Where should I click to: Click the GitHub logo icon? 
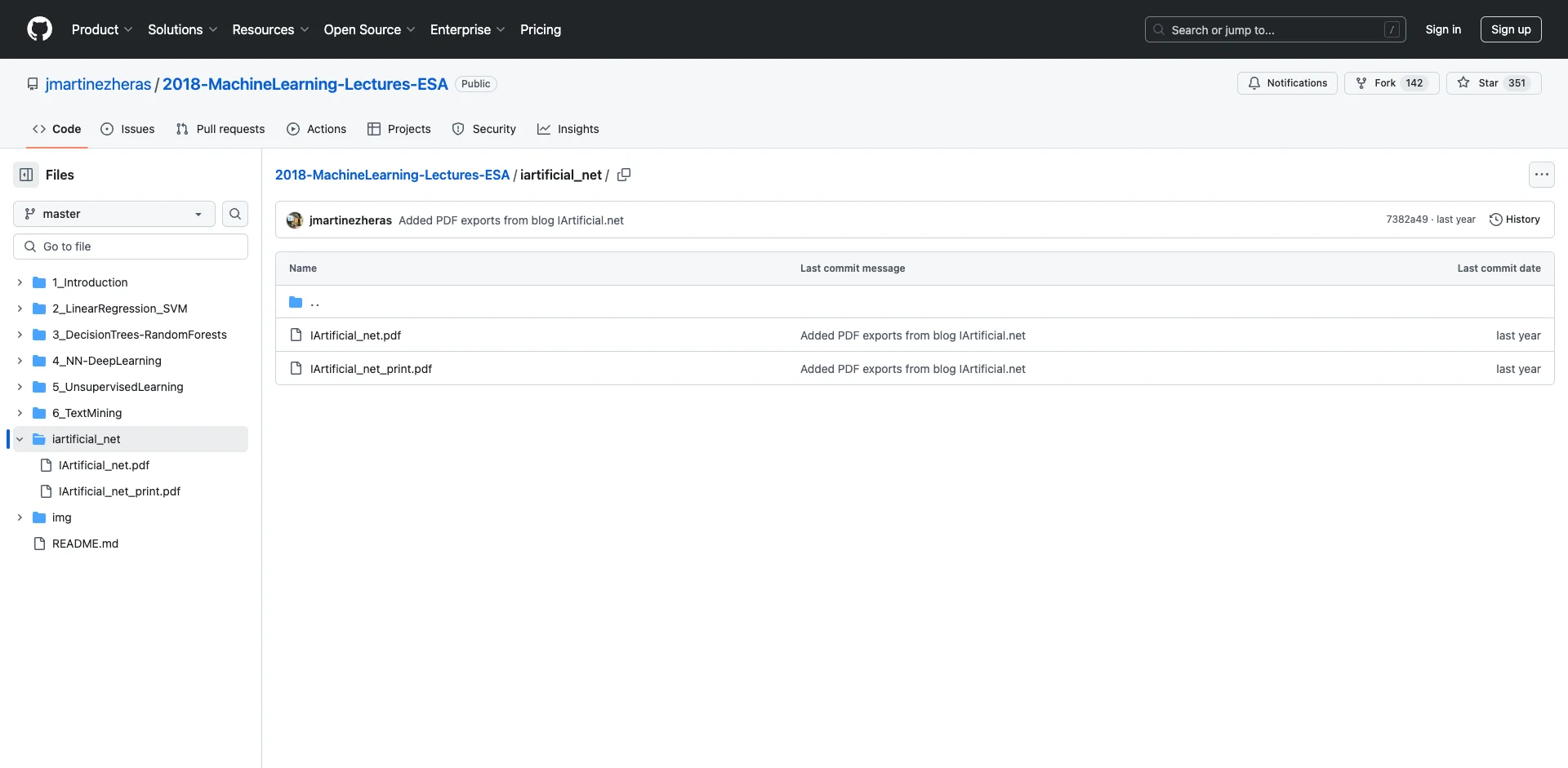coord(39,29)
